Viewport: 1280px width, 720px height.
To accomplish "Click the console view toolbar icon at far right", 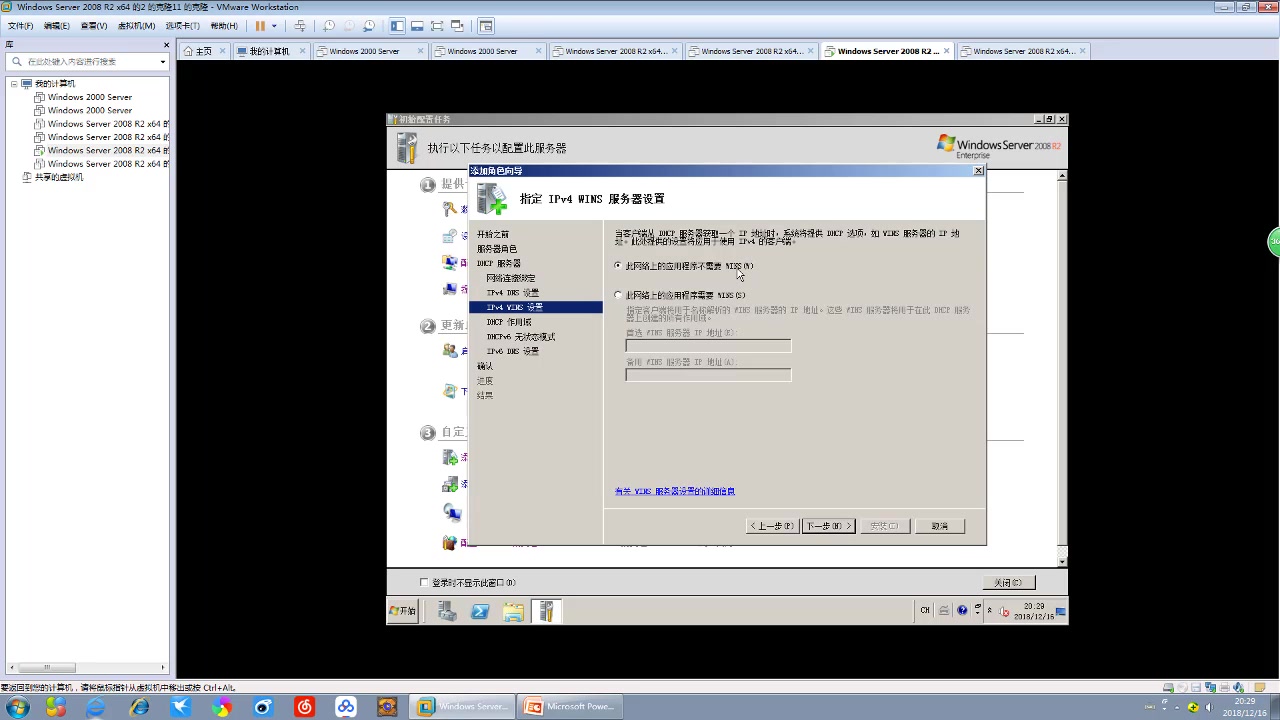I will point(486,25).
